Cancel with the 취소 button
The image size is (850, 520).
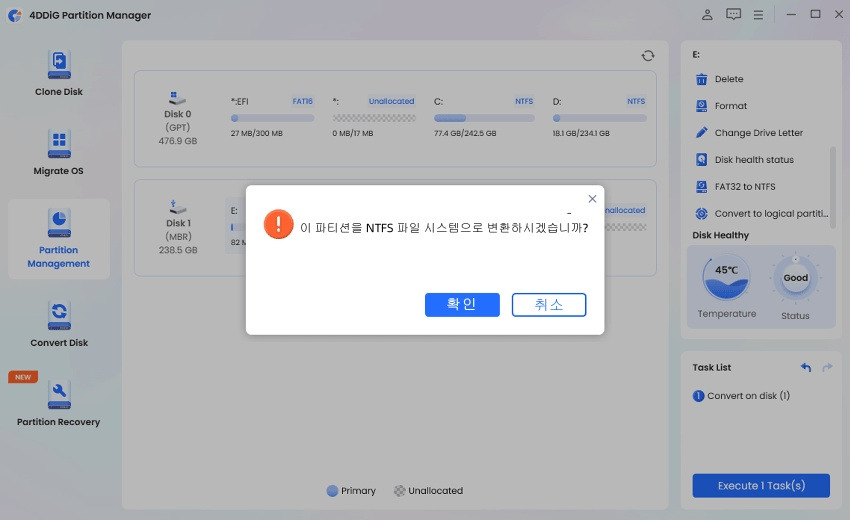549,305
